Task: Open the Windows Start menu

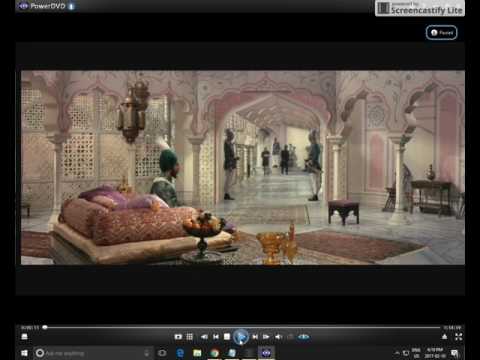Action: [24, 353]
